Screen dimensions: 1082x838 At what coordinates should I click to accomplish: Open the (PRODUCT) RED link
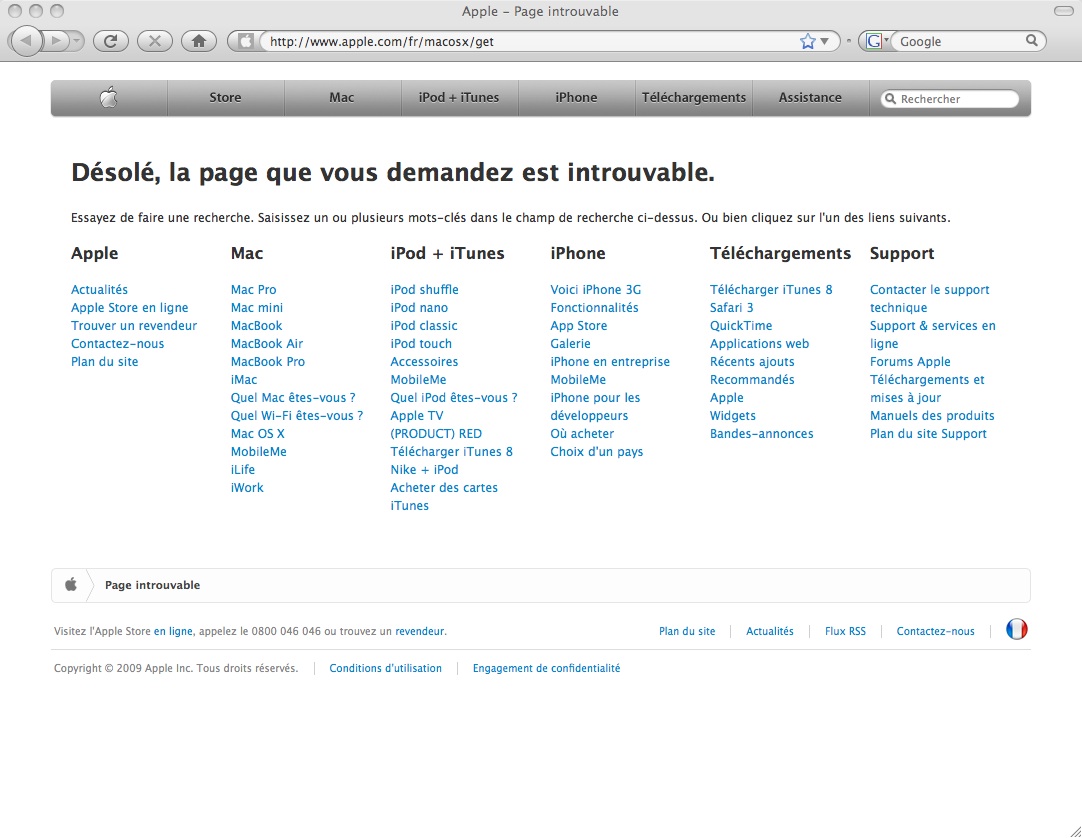coord(436,433)
